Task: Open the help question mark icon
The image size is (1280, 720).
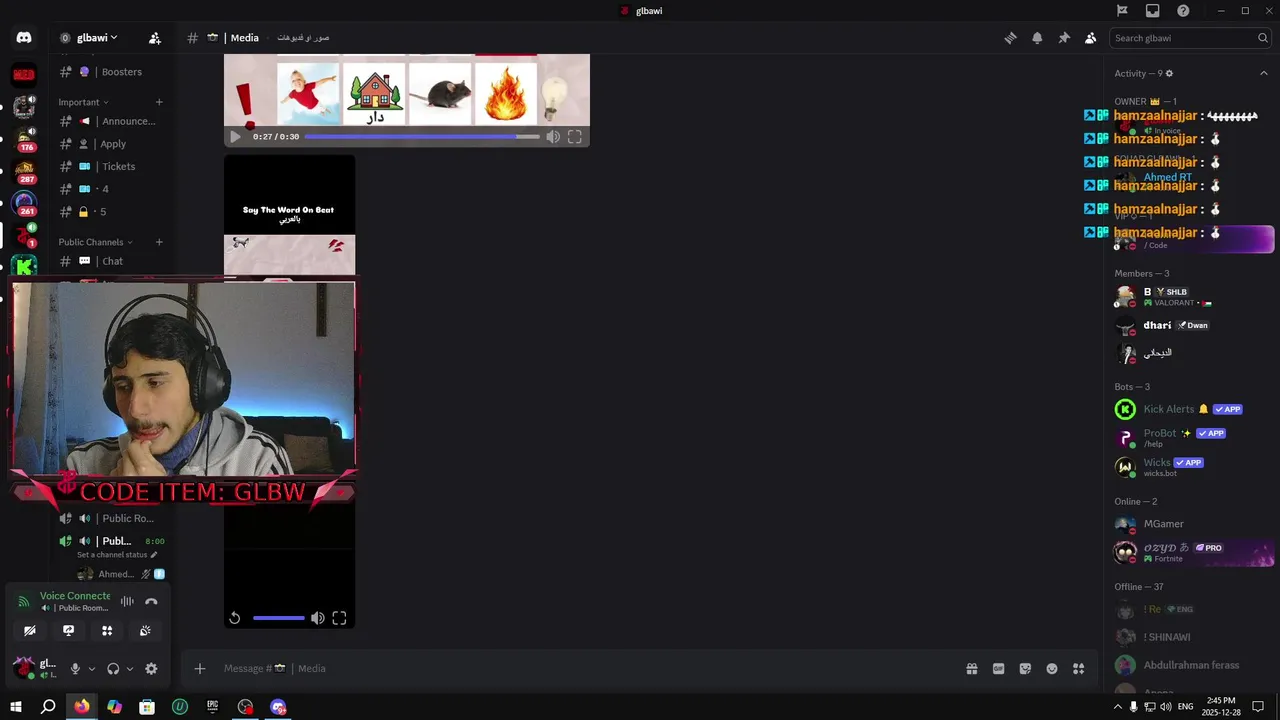Action: (1183, 11)
